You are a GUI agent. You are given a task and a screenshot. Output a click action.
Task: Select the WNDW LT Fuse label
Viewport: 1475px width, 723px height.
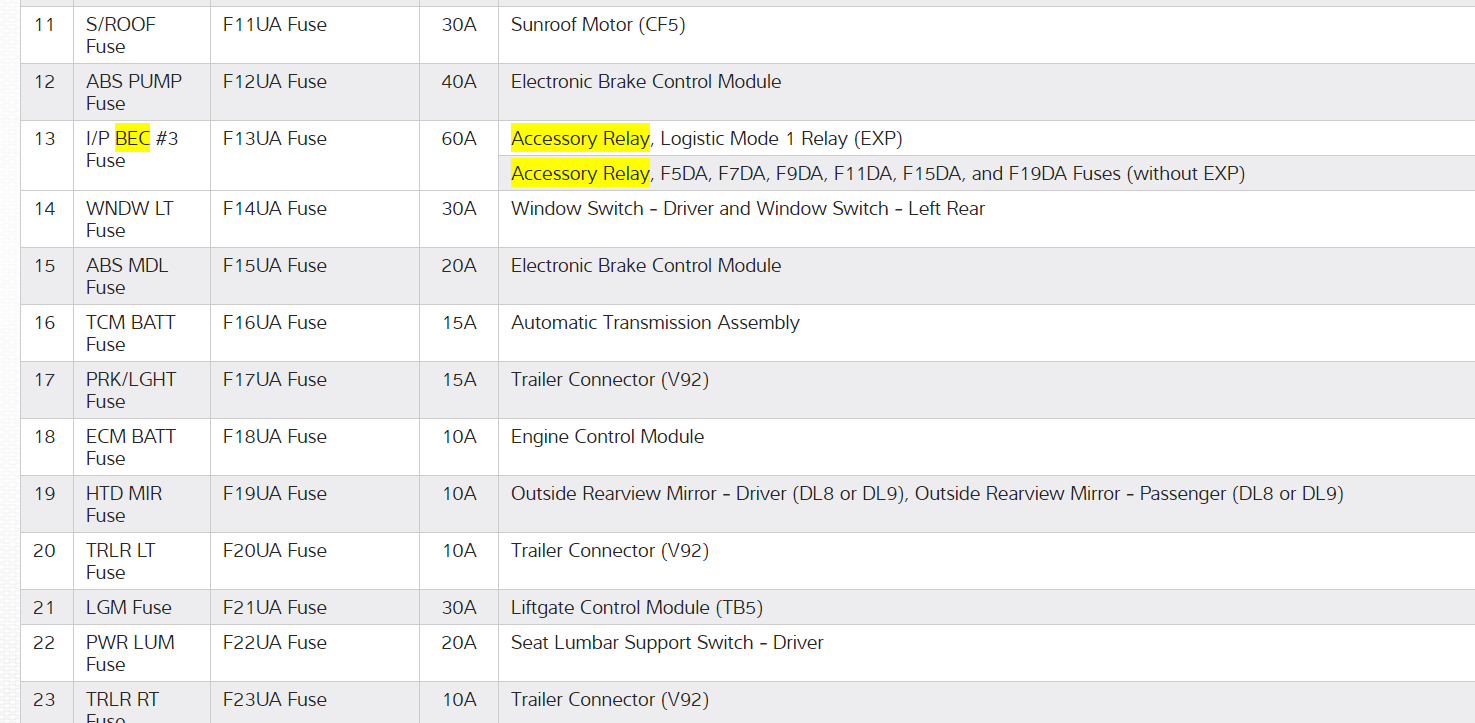129,219
